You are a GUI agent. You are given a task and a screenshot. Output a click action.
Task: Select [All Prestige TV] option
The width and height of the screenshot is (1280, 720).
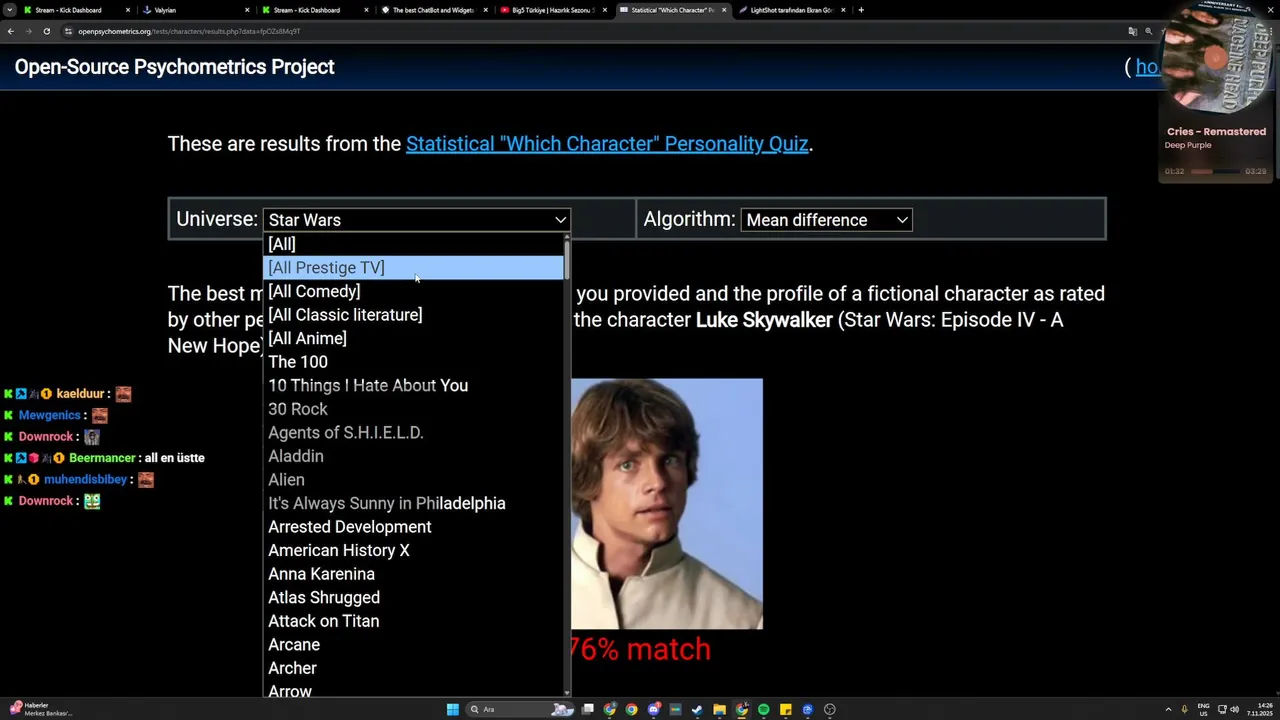click(x=413, y=267)
